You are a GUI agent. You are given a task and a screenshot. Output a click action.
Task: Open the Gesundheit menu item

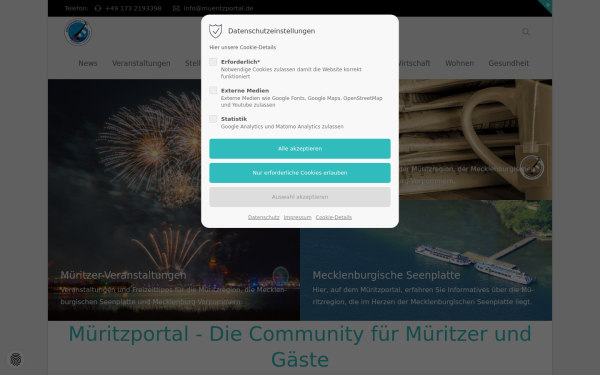(509, 63)
